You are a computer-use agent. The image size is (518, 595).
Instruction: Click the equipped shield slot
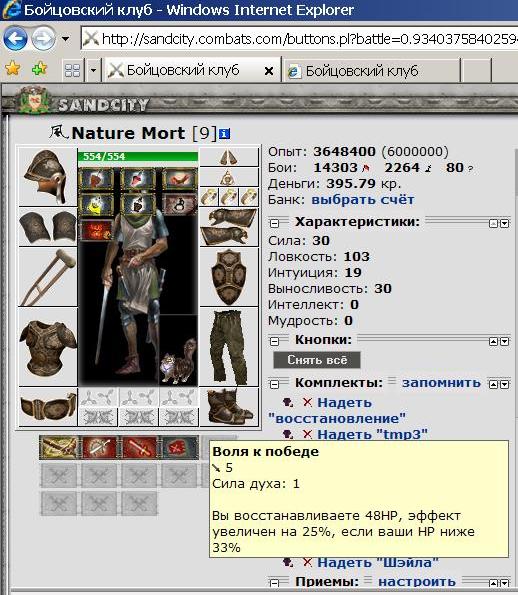pos(229,277)
